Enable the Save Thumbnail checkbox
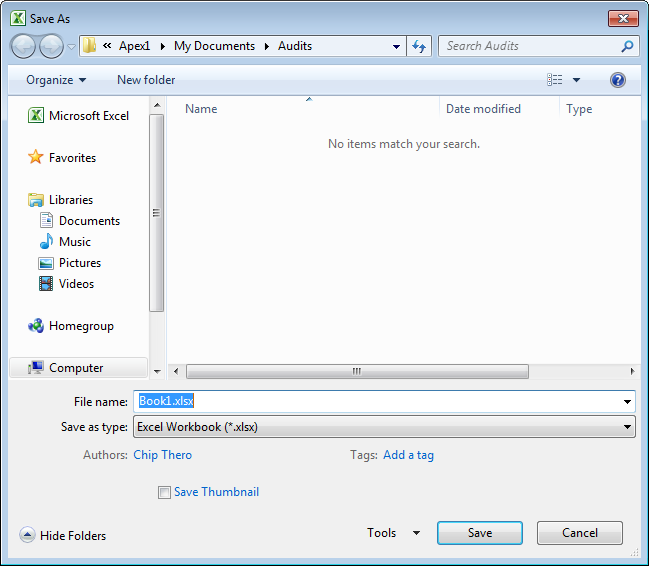 [164, 492]
